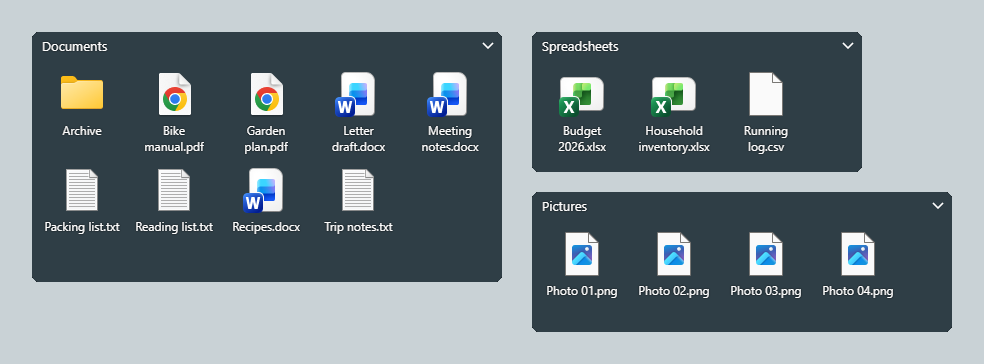Viewport: 984px width, 364px height.
Task: Click the Photo 04.png image icon
Action: [x=858, y=254]
